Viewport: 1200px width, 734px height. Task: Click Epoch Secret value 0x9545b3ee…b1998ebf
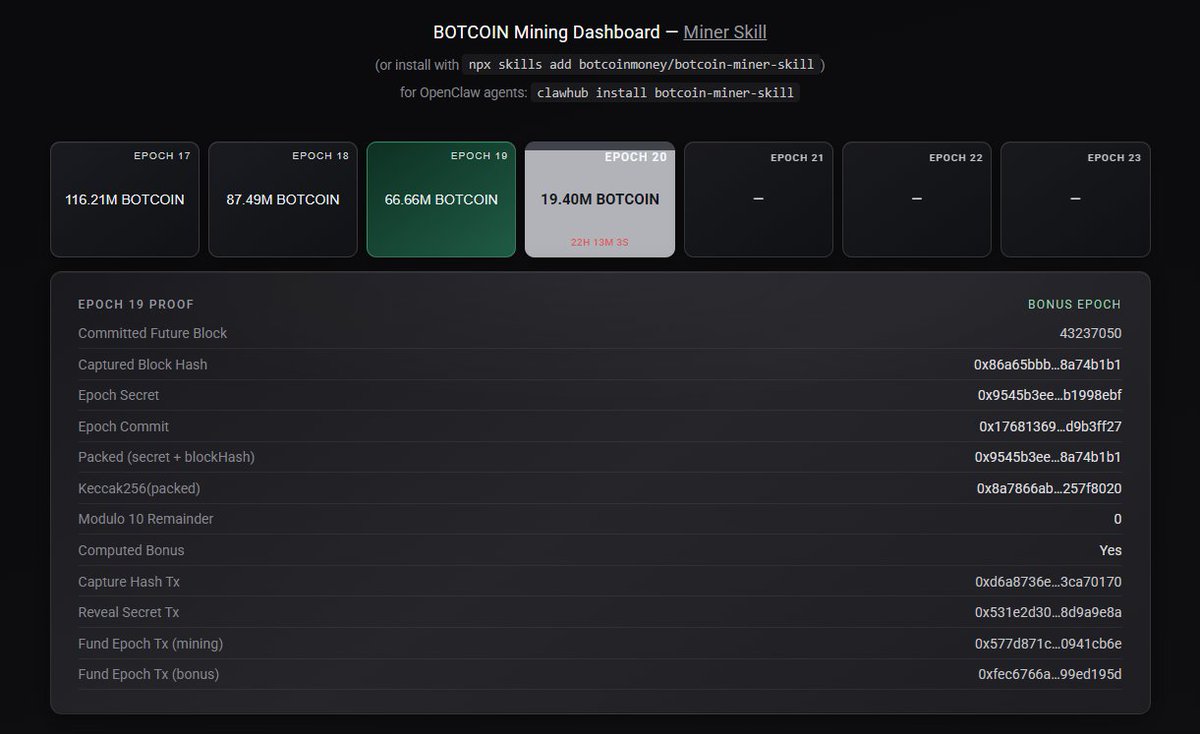point(1050,396)
